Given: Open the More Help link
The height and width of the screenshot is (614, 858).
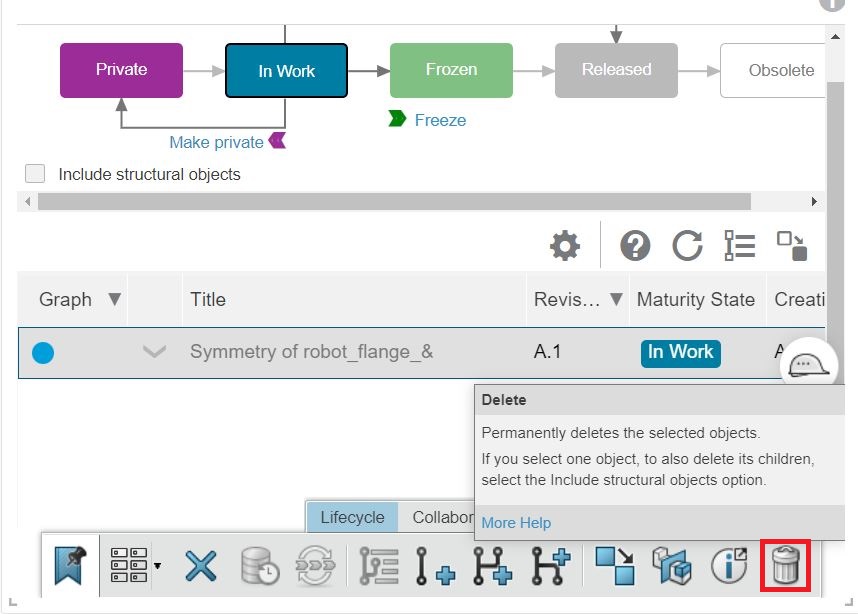Looking at the screenshot, I should coord(516,522).
